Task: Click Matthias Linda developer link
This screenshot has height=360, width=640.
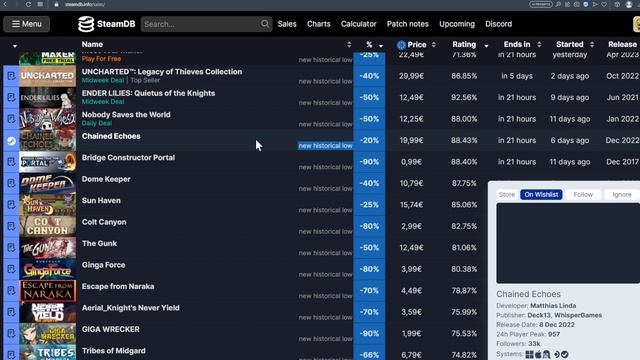Action: pyautogui.click(x=553, y=306)
